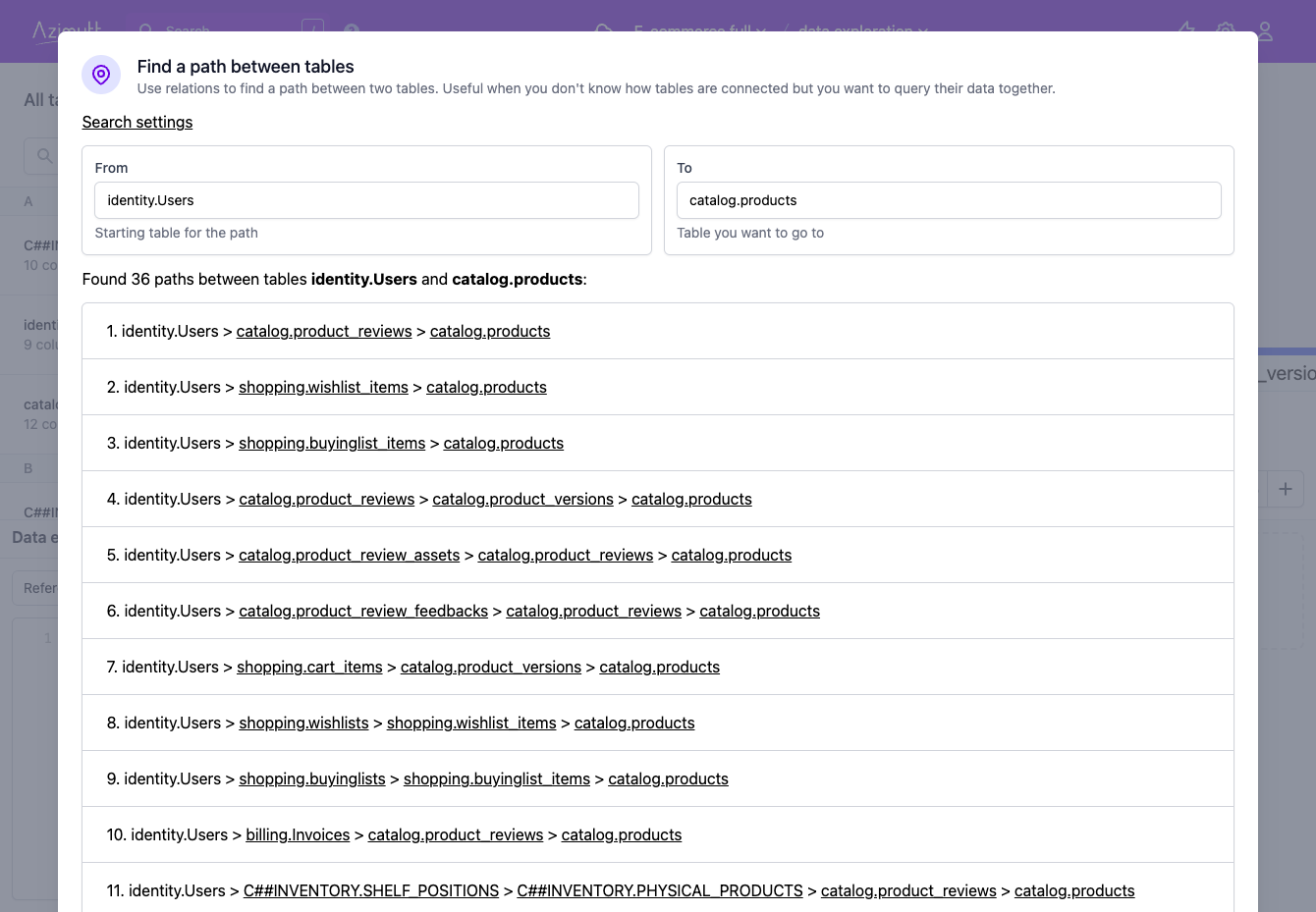The height and width of the screenshot is (912, 1316).
Task: Click the 'Starting table for the path' hint
Action: [x=177, y=233]
